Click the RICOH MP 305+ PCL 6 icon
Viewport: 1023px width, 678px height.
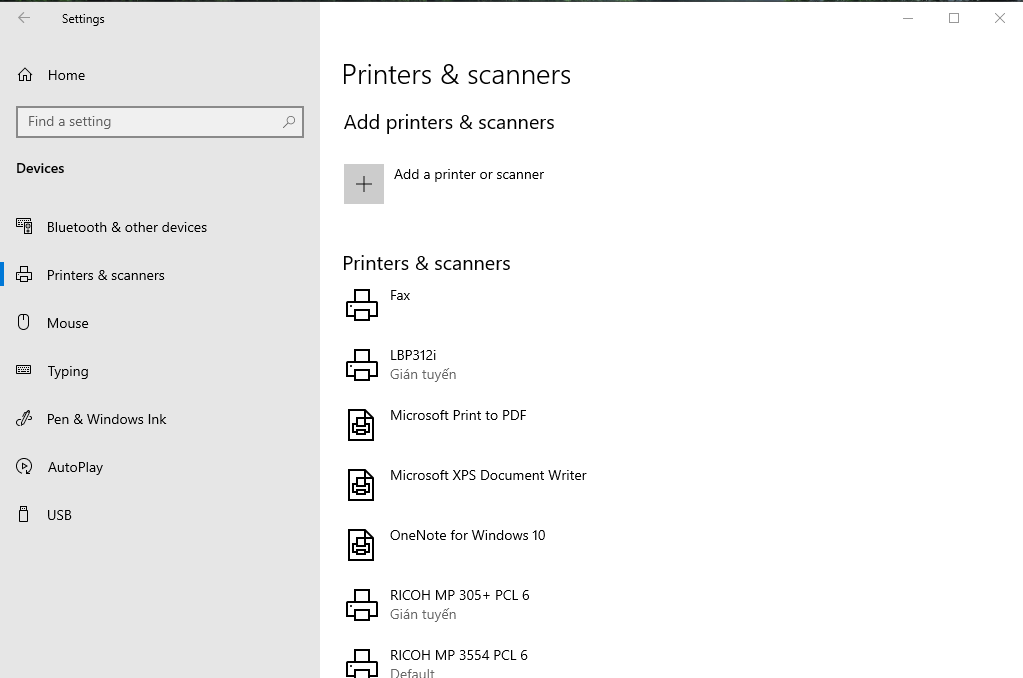(362, 605)
